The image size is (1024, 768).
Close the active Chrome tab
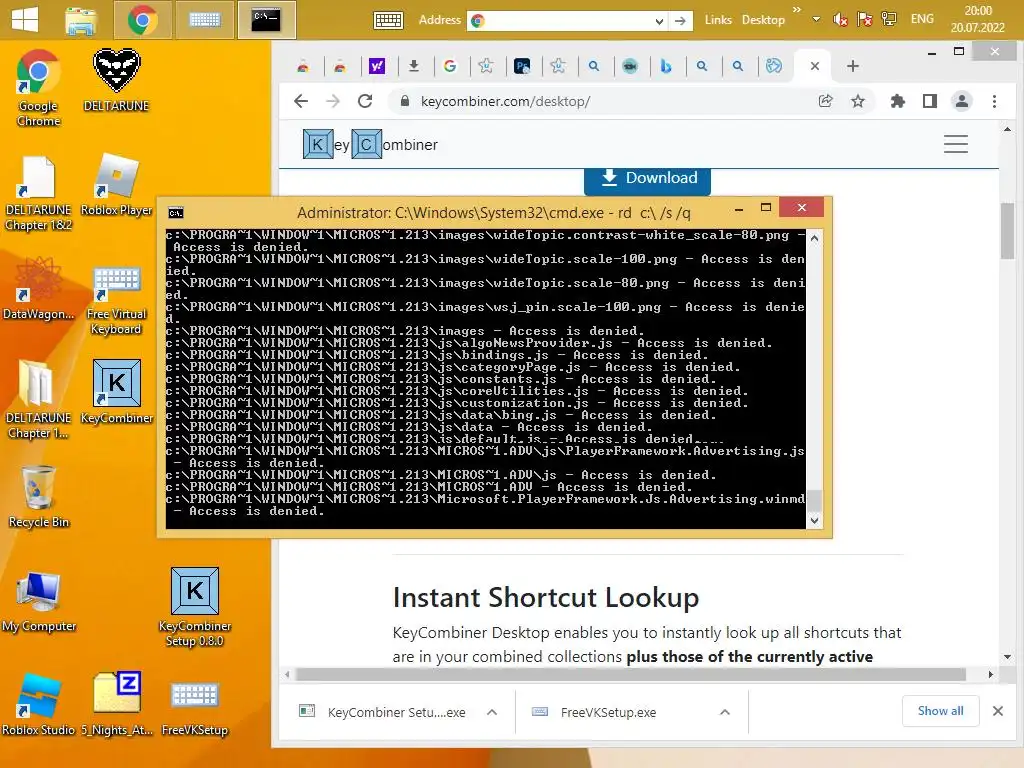point(814,66)
